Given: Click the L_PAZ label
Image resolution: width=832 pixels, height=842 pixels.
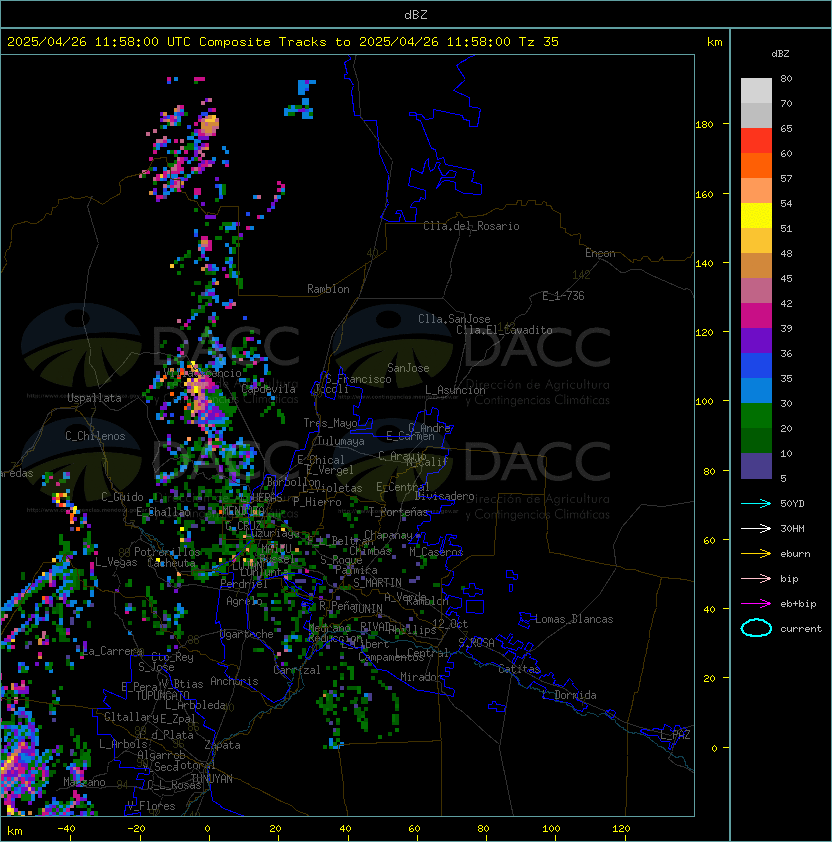Looking at the screenshot, I should (675, 735).
